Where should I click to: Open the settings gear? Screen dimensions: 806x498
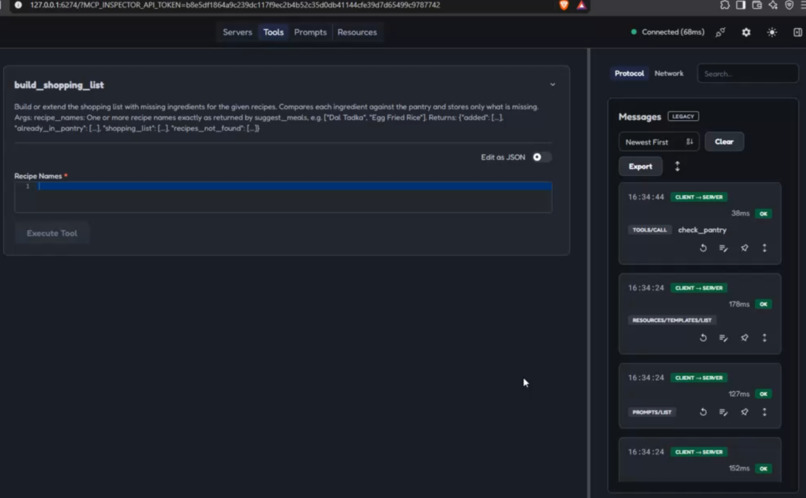[746, 32]
